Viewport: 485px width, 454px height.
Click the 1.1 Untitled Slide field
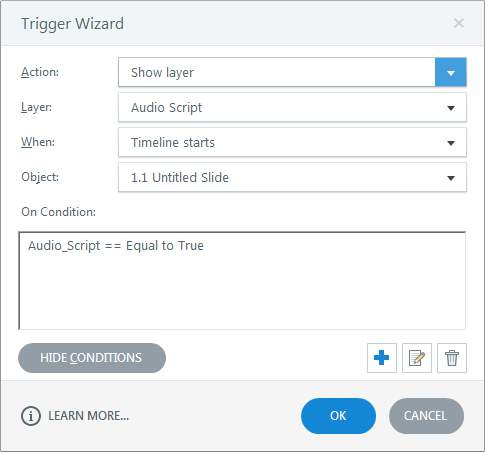click(x=292, y=177)
